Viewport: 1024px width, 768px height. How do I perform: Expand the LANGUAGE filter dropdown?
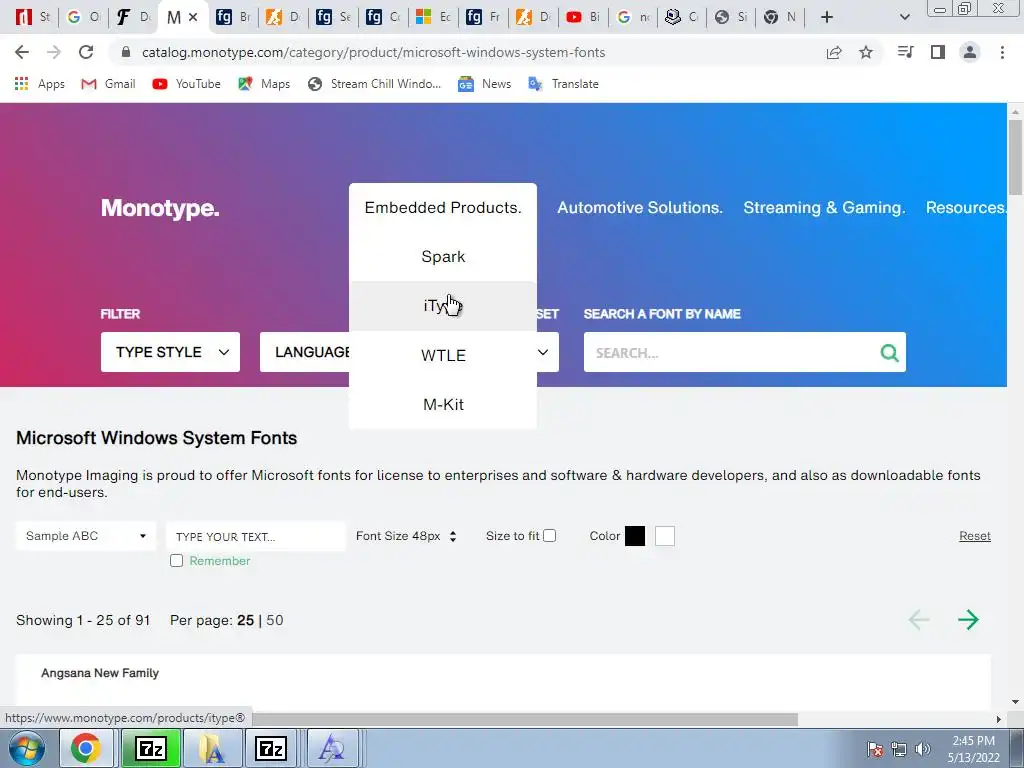(x=305, y=352)
